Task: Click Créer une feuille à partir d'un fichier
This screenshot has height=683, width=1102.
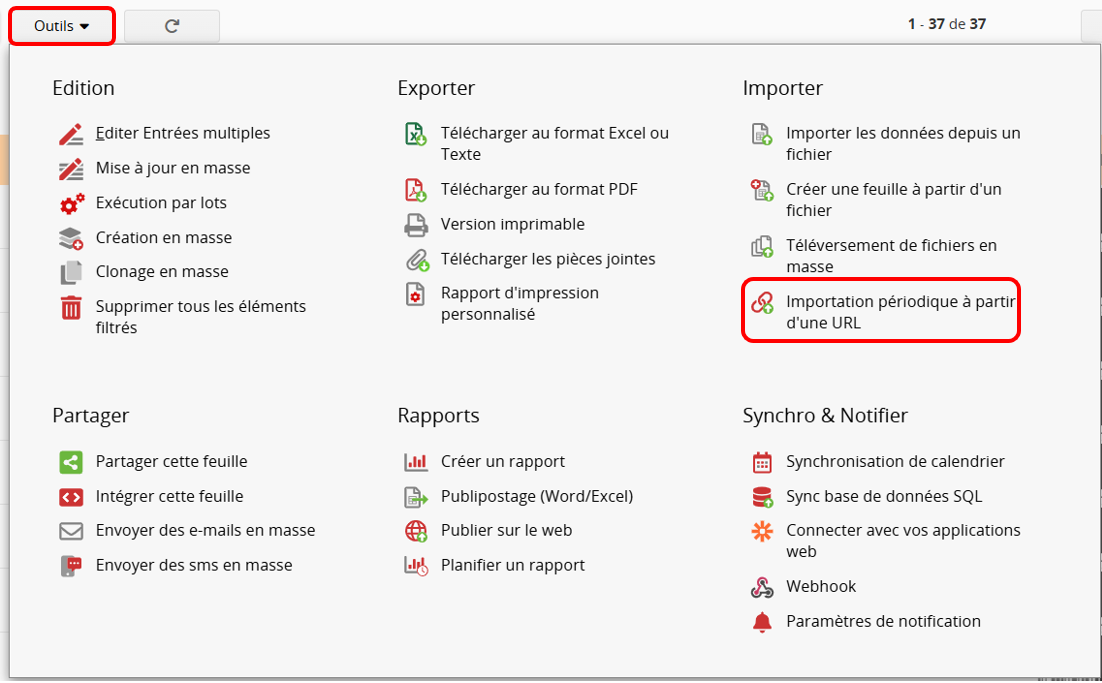Action: click(893, 200)
